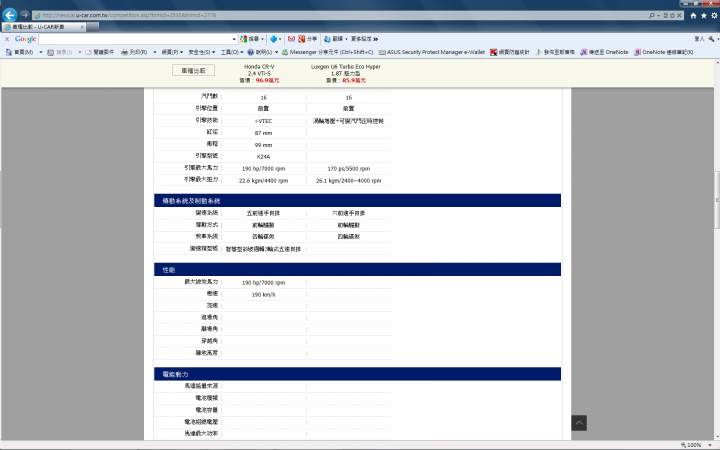Click the Send to OneNote button
Viewport: 720px width, 450px height.
click(604, 52)
